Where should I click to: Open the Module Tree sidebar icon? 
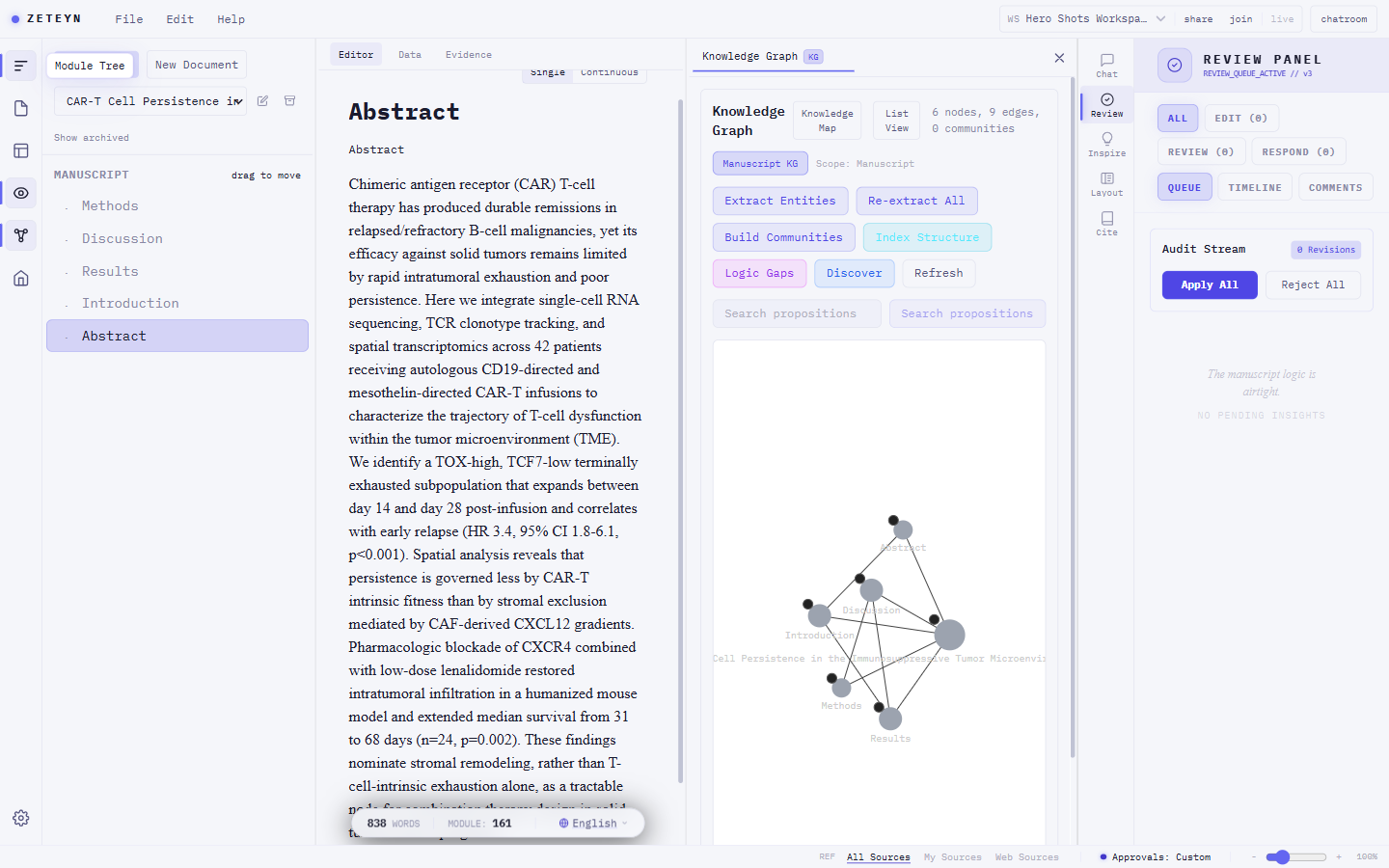(x=20, y=66)
